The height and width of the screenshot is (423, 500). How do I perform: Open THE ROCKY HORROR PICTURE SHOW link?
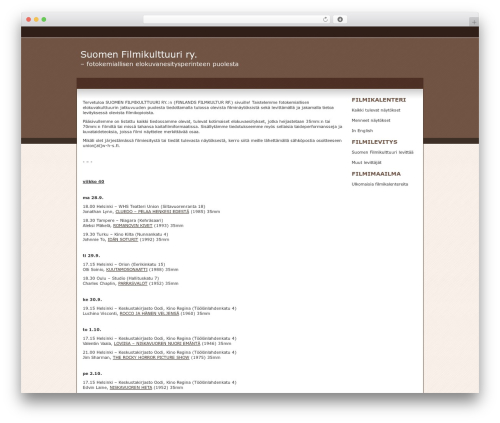coord(151,358)
